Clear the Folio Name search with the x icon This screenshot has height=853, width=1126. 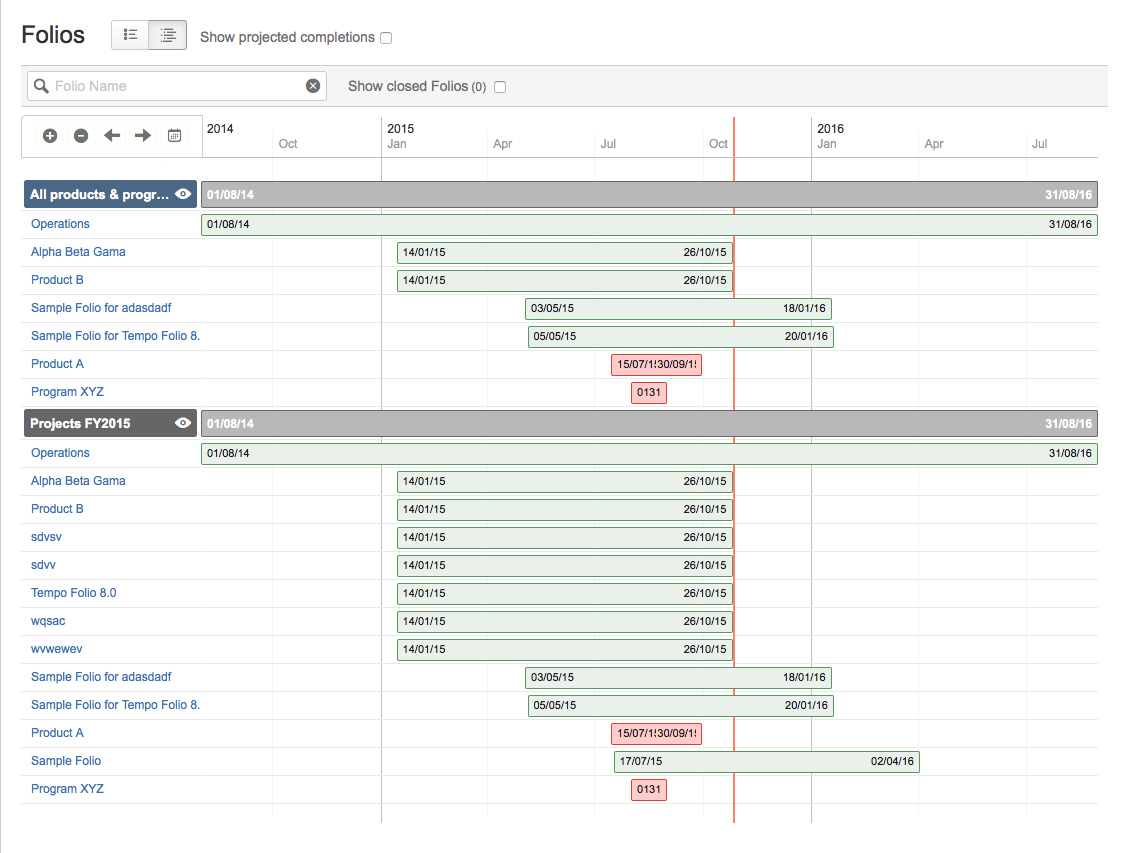[313, 86]
